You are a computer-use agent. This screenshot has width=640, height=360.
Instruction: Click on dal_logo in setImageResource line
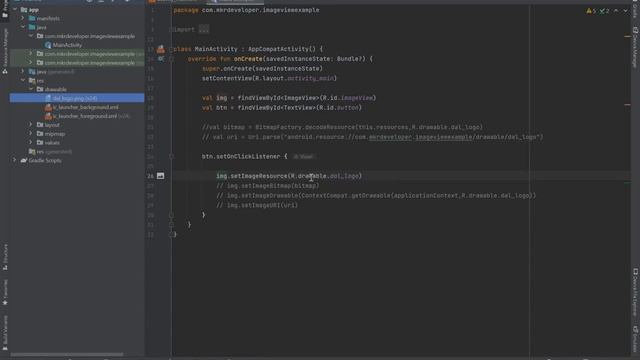click(x=344, y=176)
